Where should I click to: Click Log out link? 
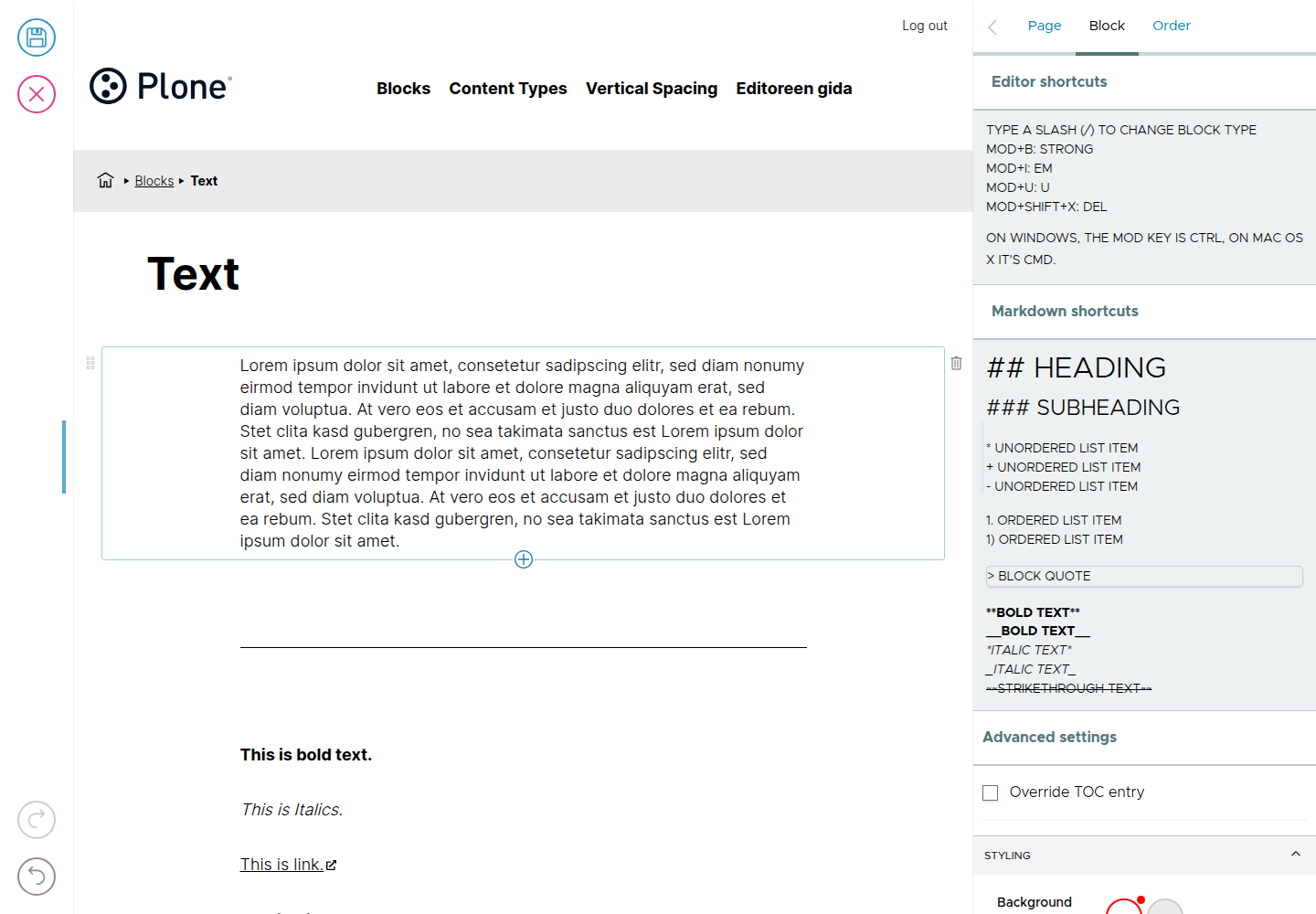[925, 26]
